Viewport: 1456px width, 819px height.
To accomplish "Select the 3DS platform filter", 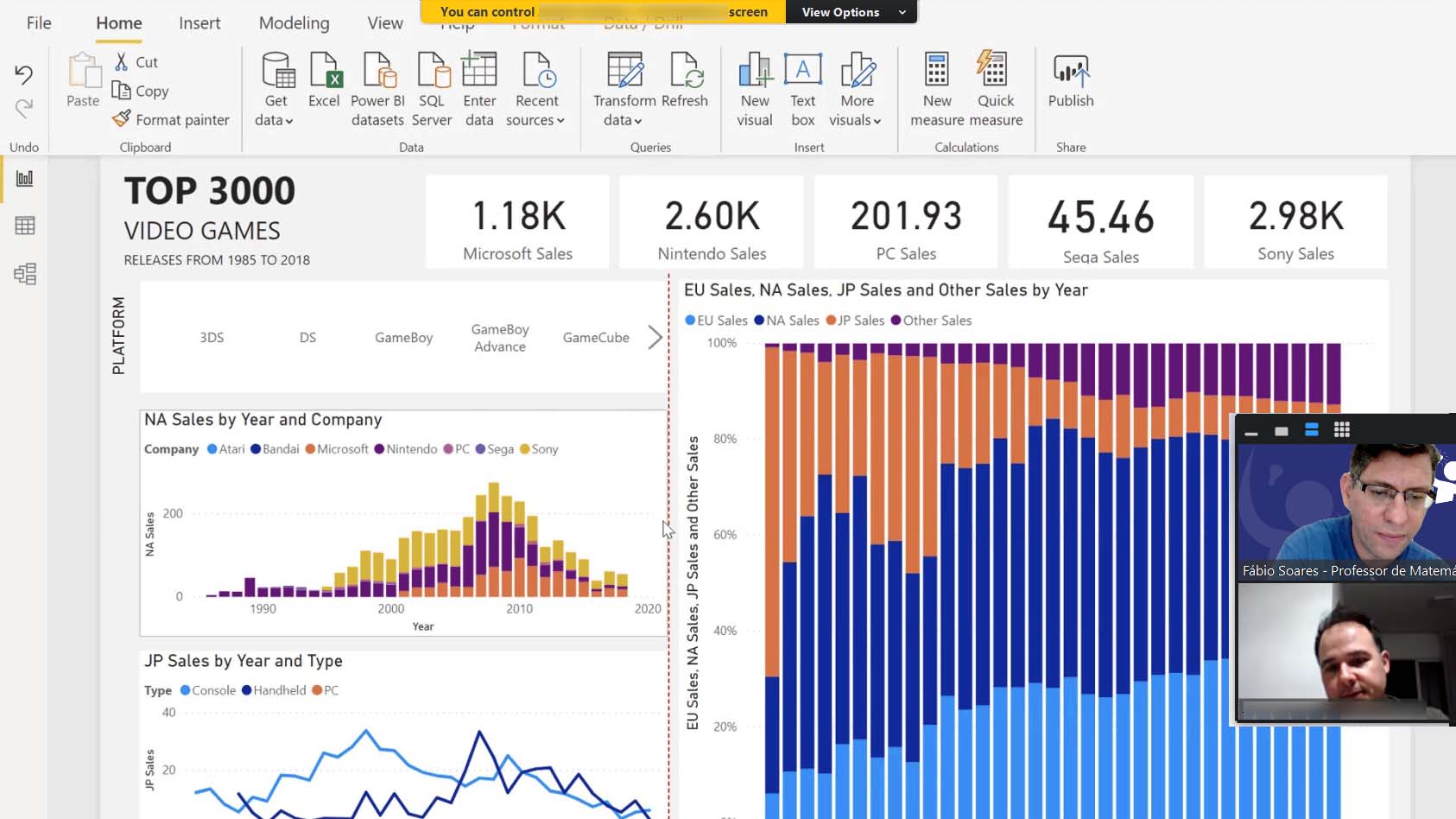I will 212,338.
